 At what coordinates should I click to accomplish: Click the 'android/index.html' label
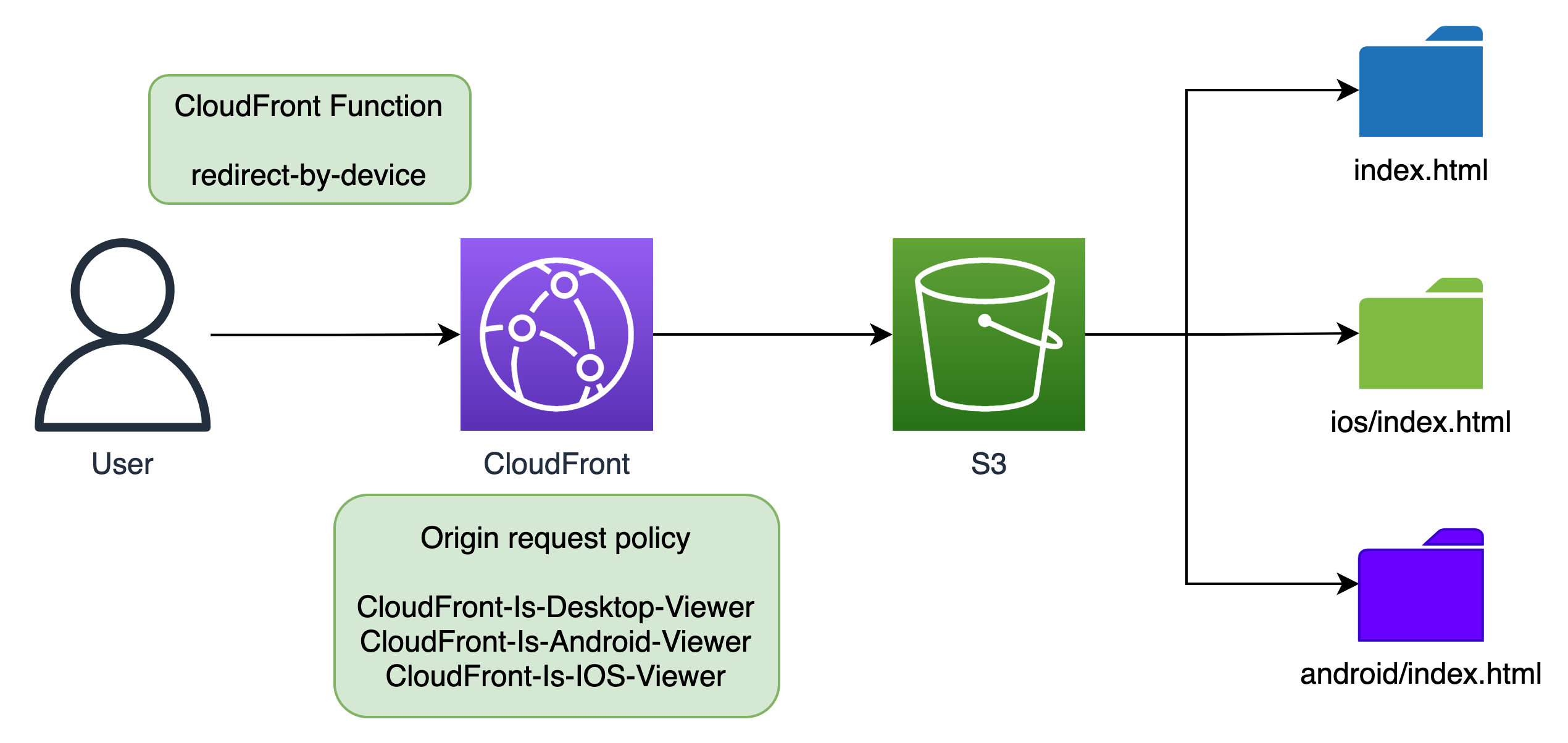click(1421, 674)
